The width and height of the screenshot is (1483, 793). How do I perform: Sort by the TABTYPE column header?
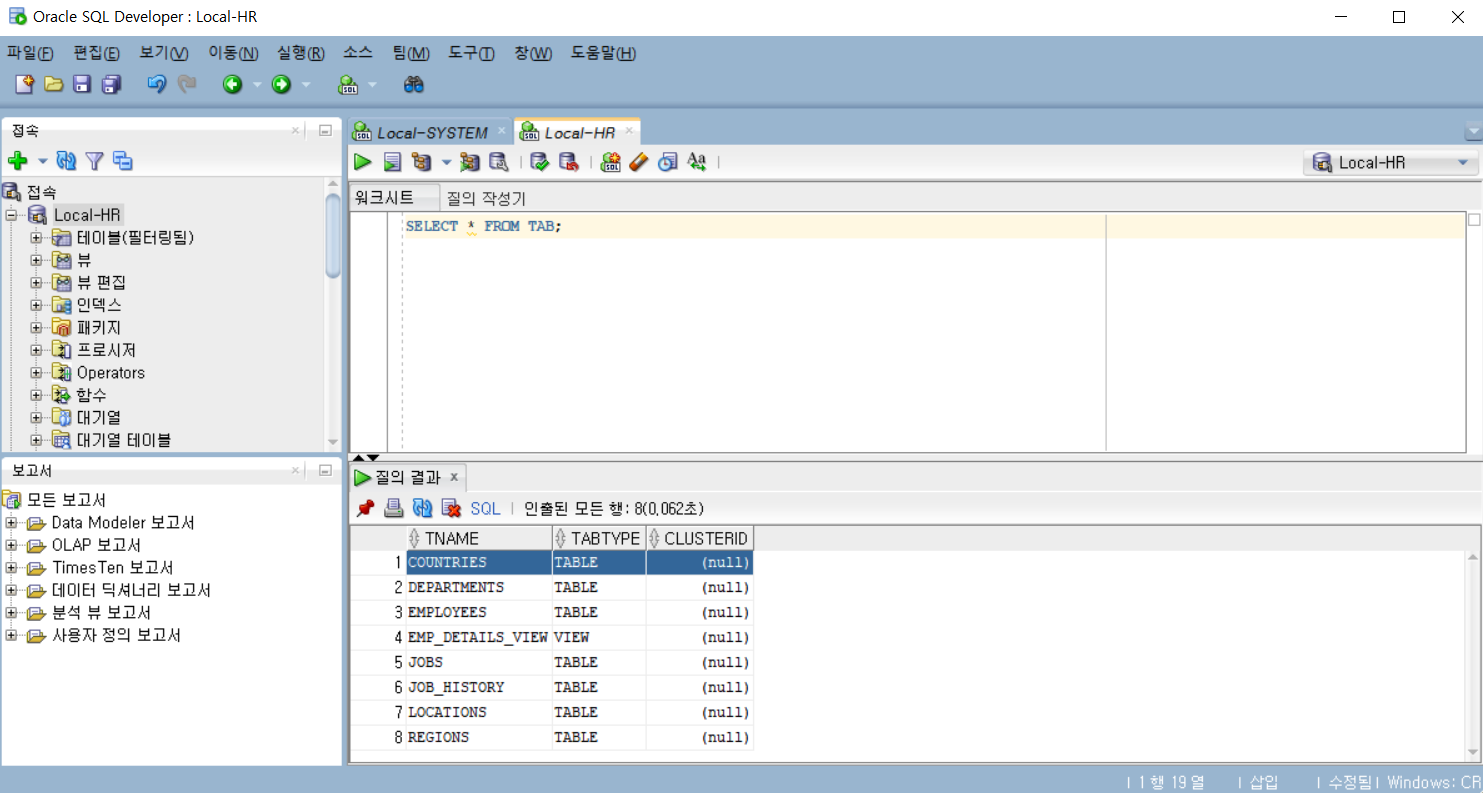[599, 538]
